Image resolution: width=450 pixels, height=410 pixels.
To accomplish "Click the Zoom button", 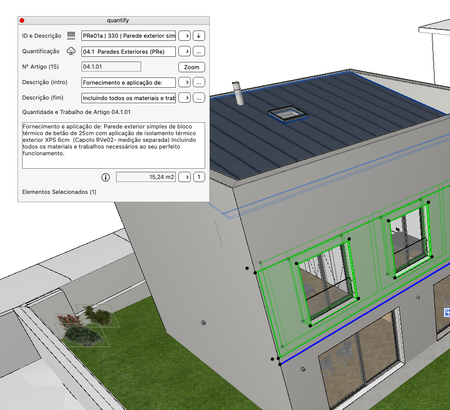I will (192, 67).
